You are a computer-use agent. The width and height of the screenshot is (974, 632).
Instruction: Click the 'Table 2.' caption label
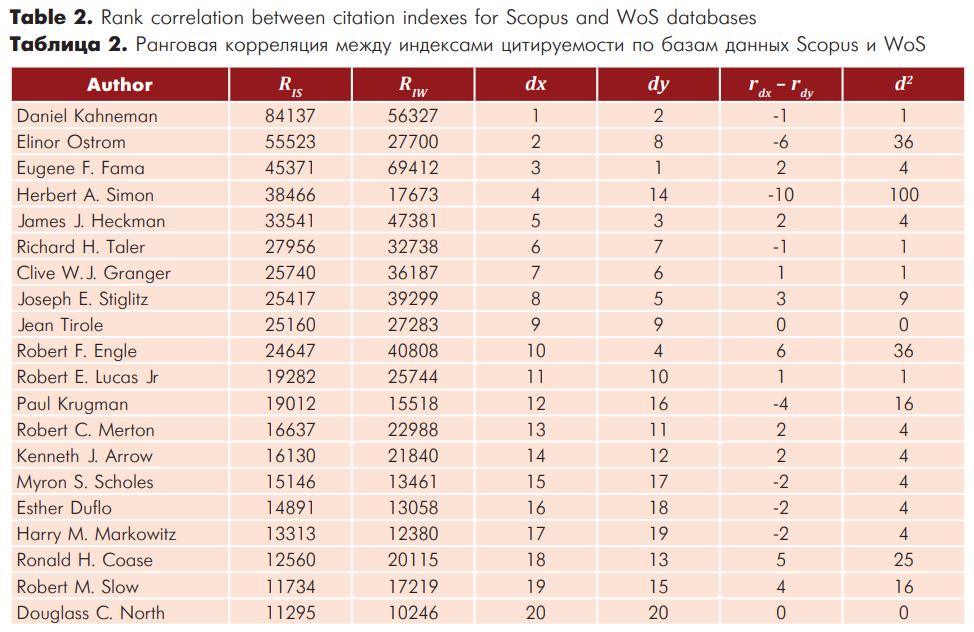click(51, 17)
